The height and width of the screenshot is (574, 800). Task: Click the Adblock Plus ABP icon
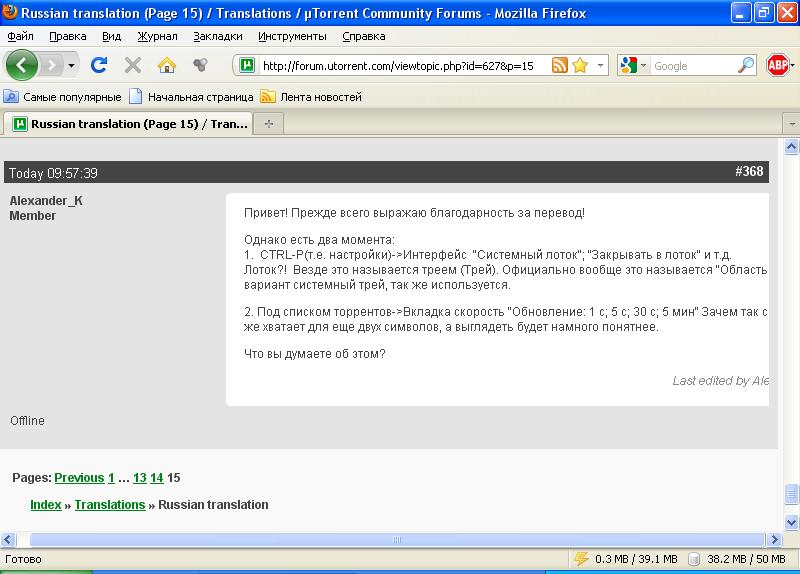point(777,65)
